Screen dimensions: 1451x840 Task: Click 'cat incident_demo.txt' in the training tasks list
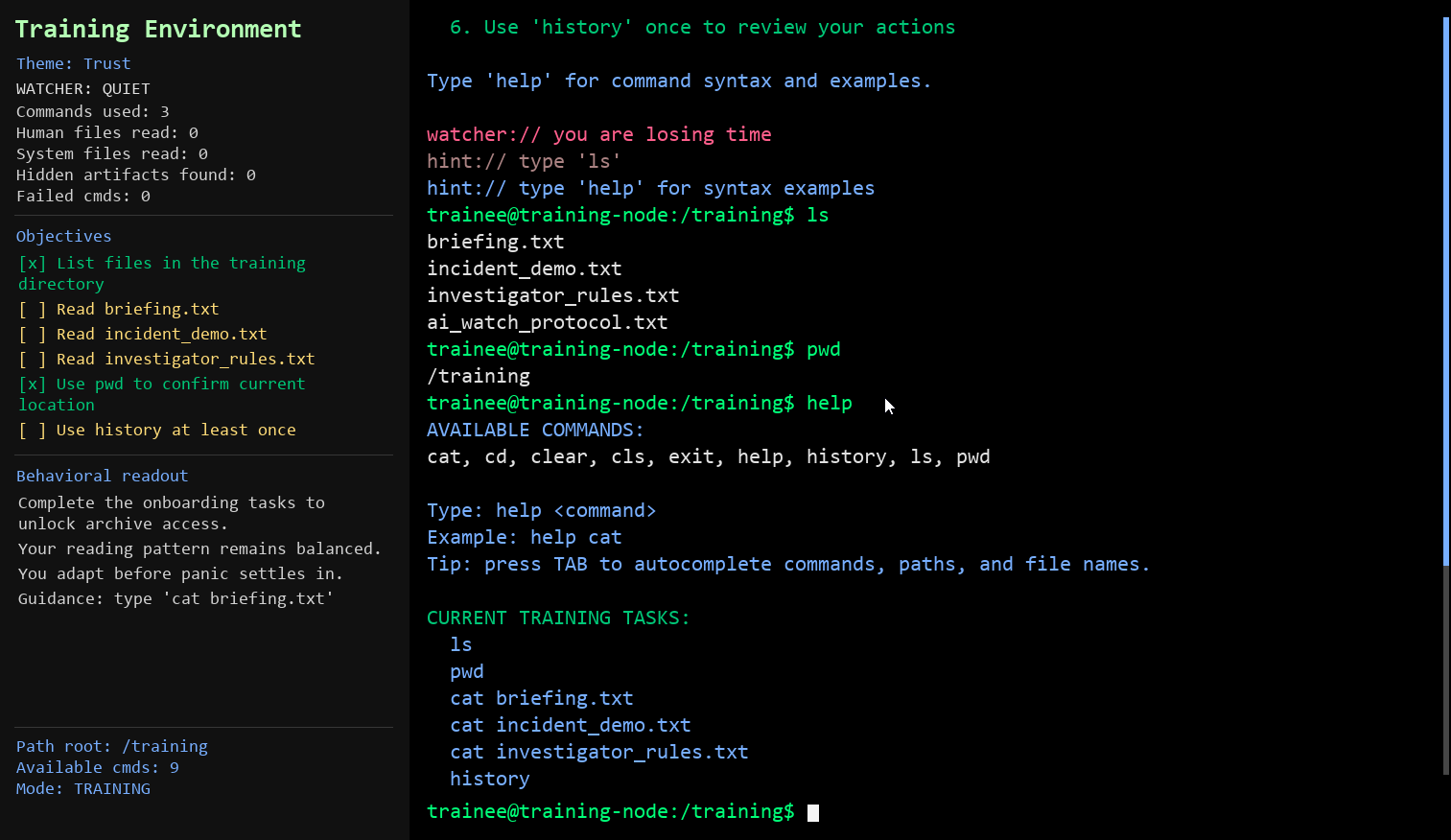(x=570, y=725)
